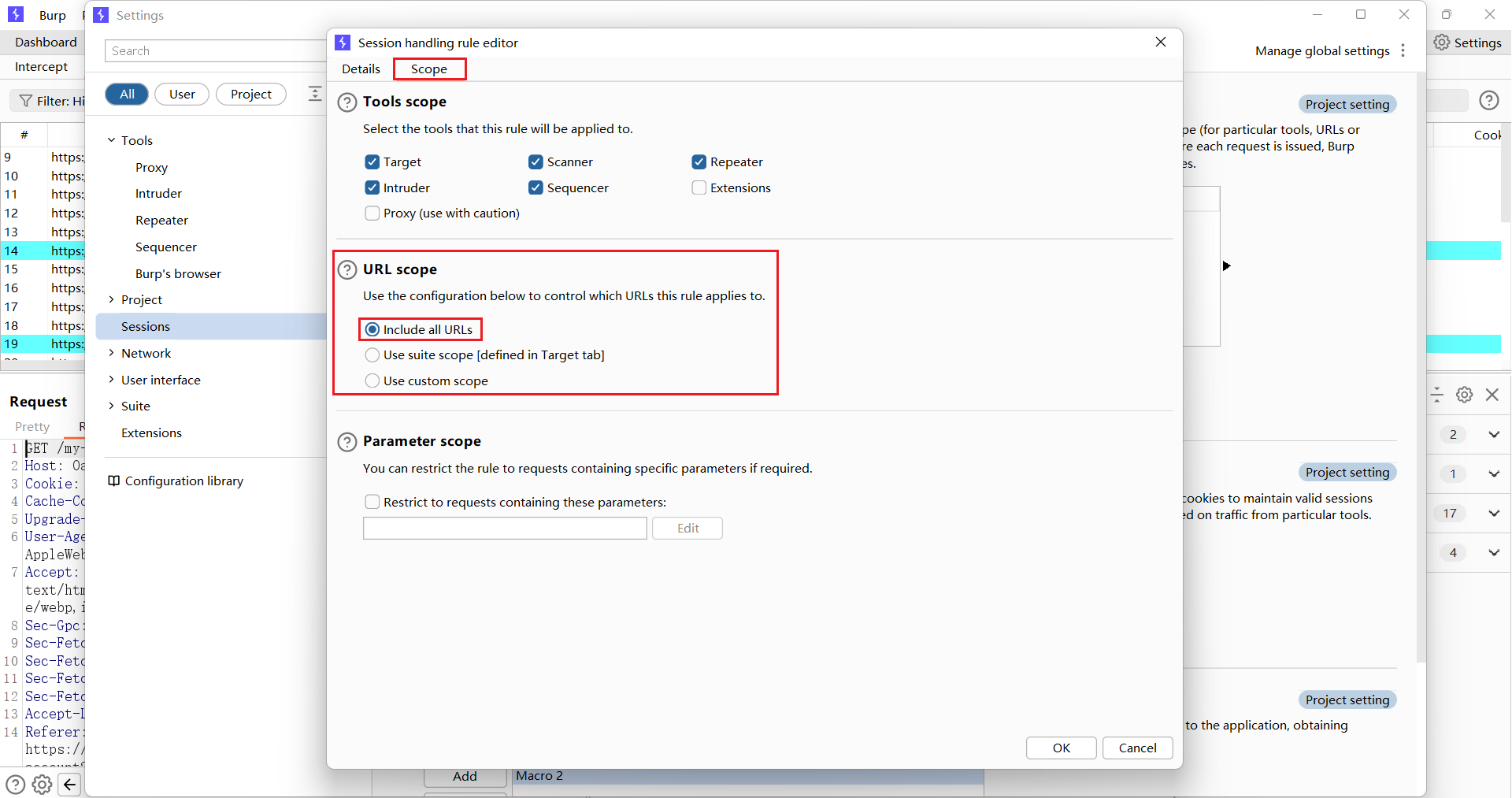Enable the Extensions tool checkbox
Viewport: 1512px width, 798px height.
[x=699, y=187]
